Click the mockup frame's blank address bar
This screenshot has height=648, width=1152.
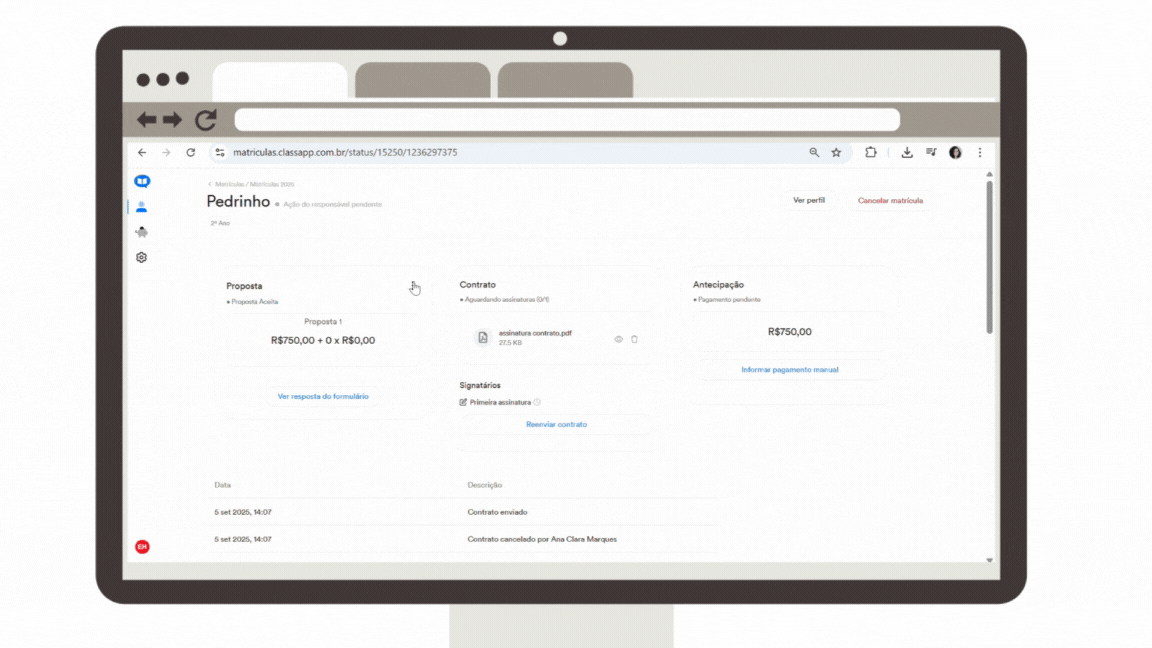(x=567, y=119)
